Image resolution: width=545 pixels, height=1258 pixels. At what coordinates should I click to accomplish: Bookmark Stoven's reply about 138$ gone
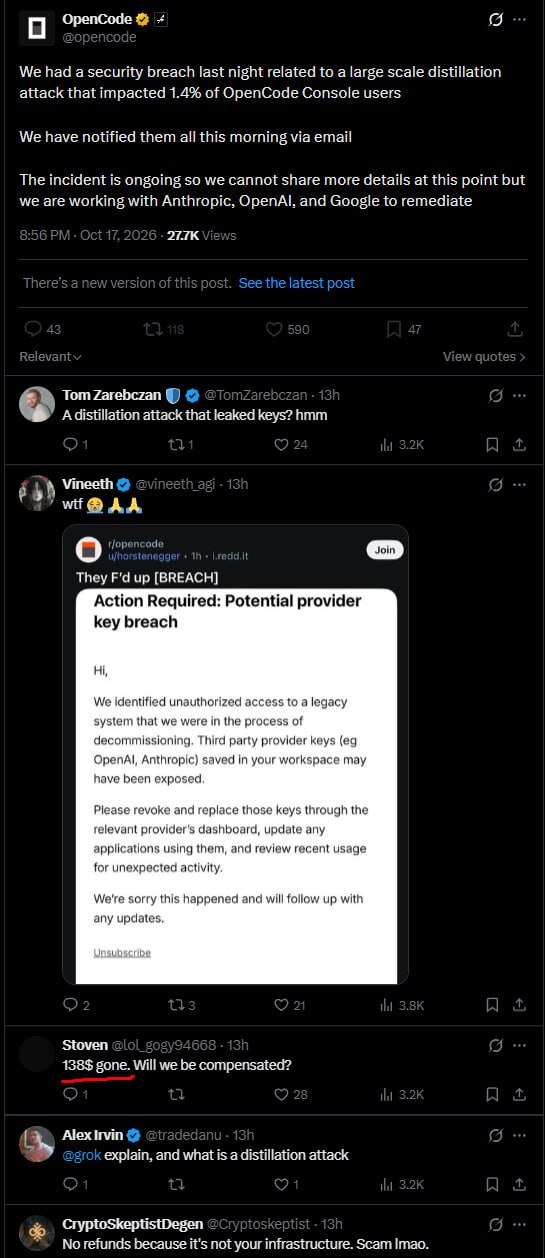492,1094
